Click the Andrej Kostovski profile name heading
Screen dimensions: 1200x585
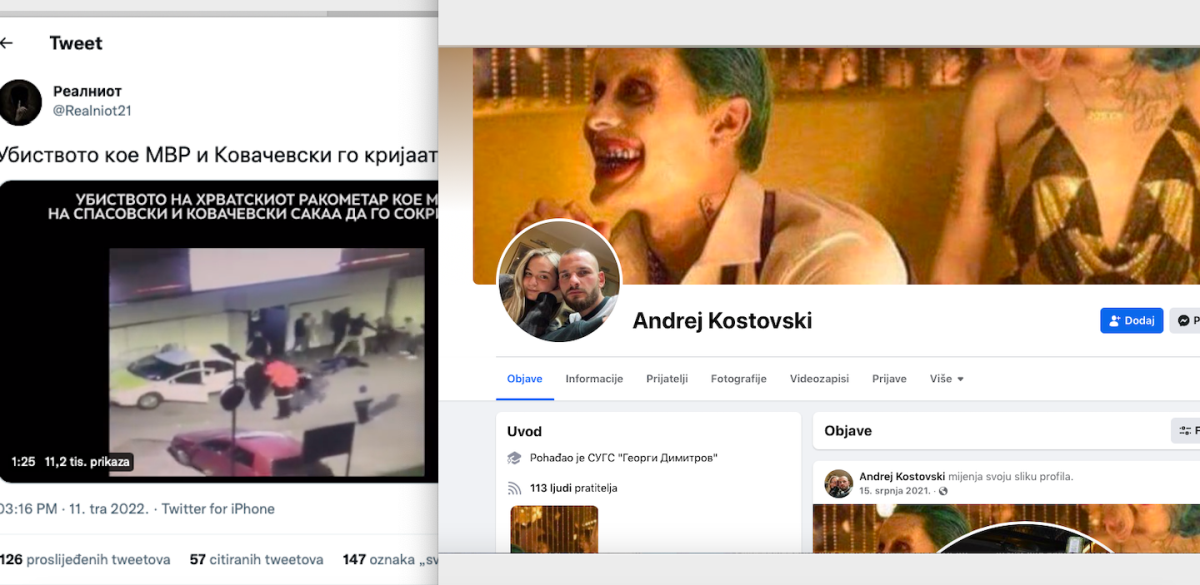tap(722, 321)
